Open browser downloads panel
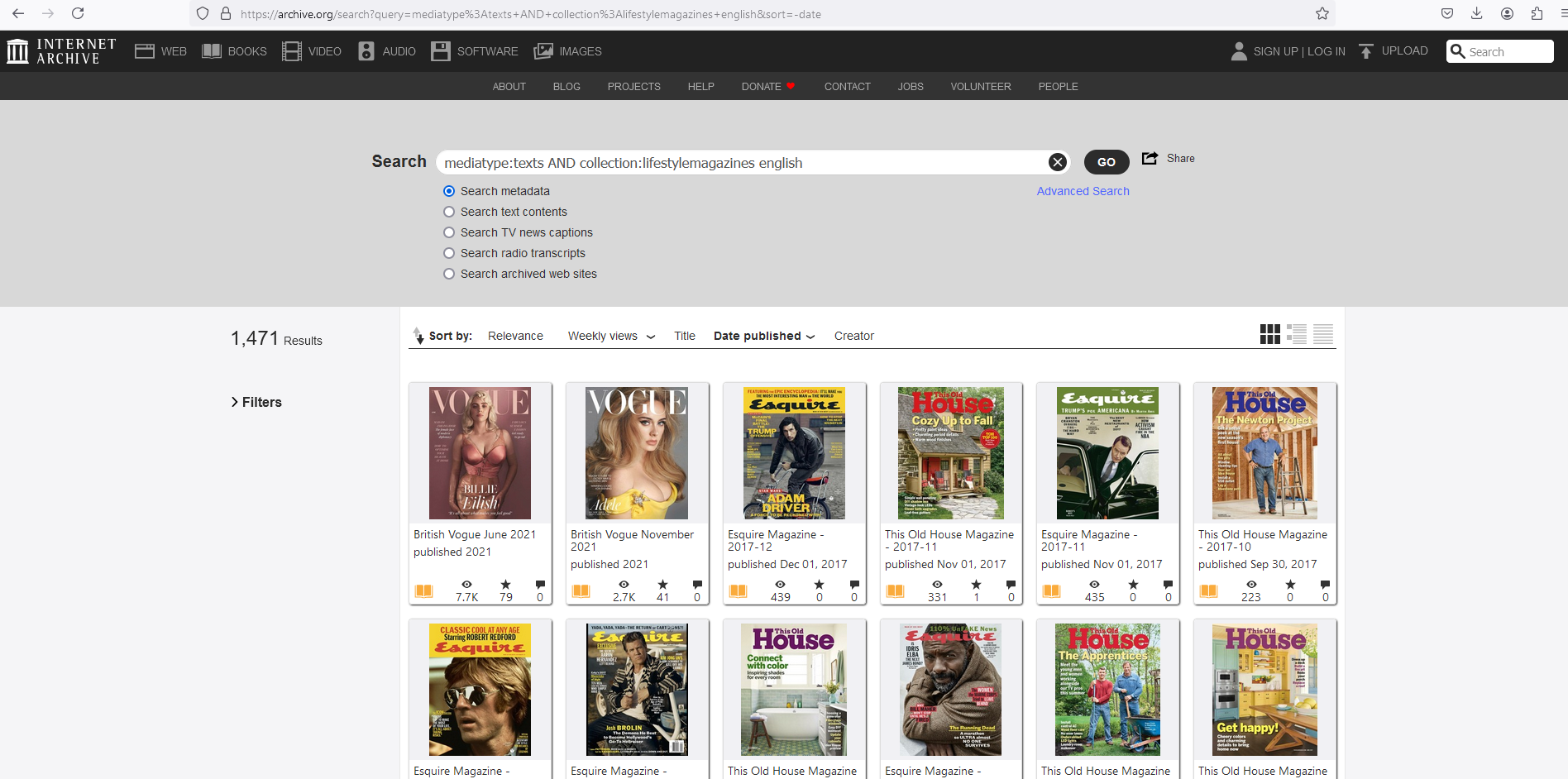Screen dimensions: 1568x779 click(1477, 13)
